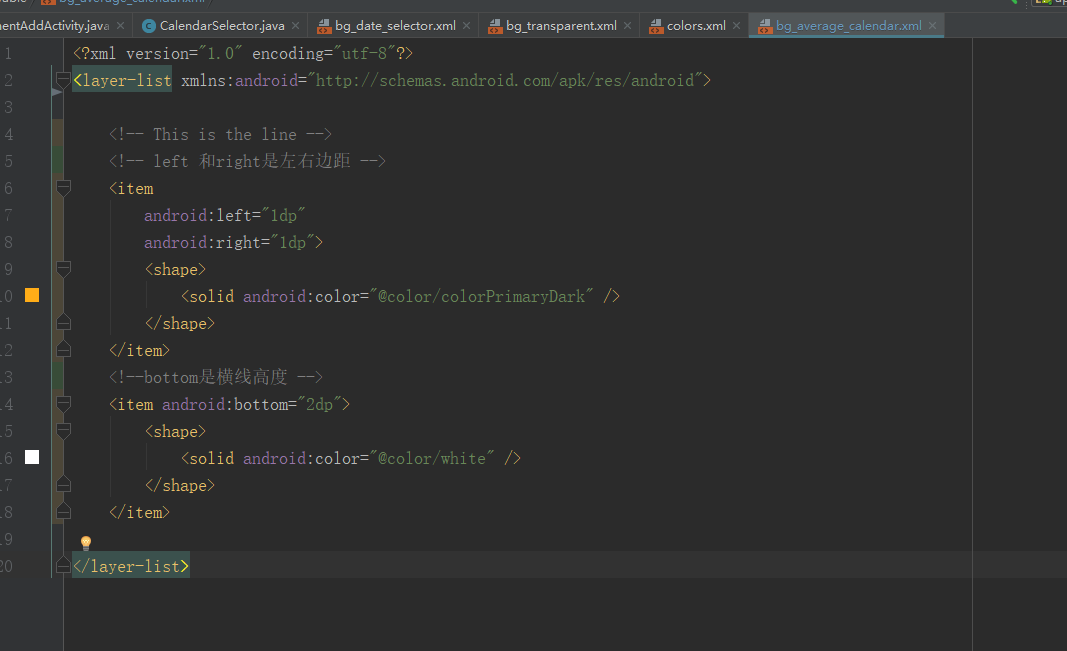Close the bg_transparent.xml tab
The image size is (1067, 651).
click(x=627, y=26)
